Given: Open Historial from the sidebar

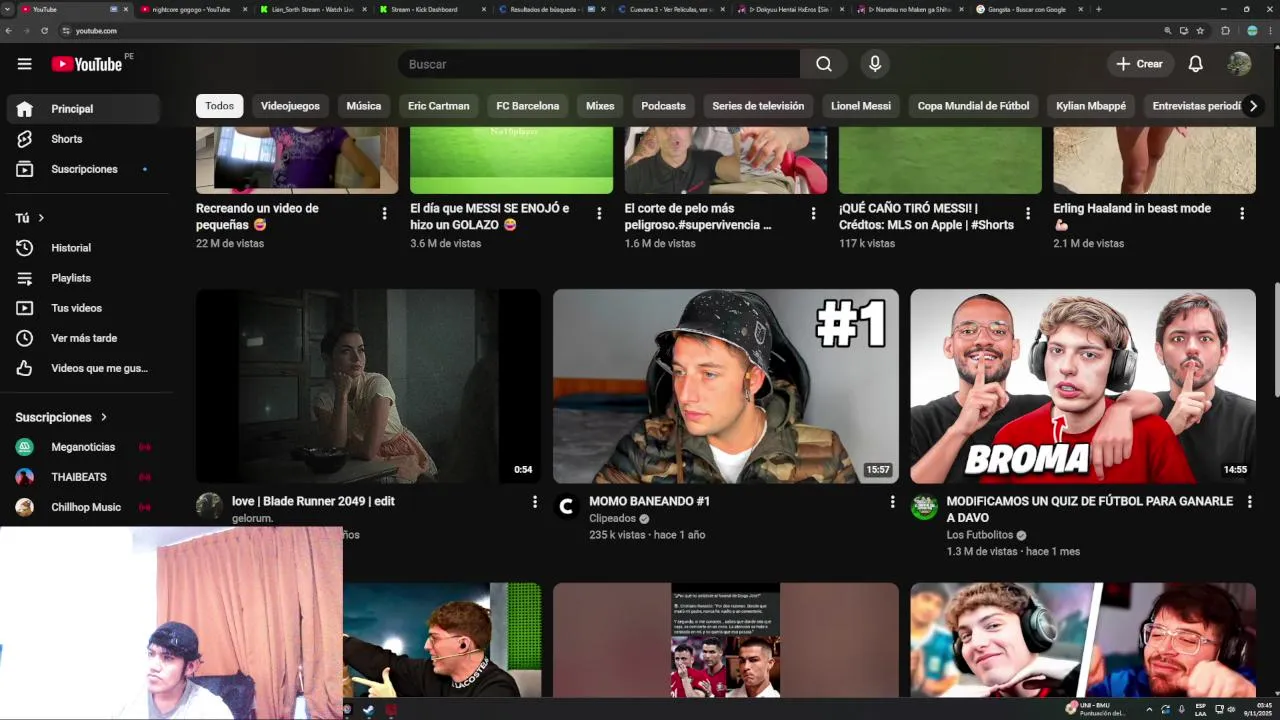Looking at the screenshot, I should (x=82, y=248).
